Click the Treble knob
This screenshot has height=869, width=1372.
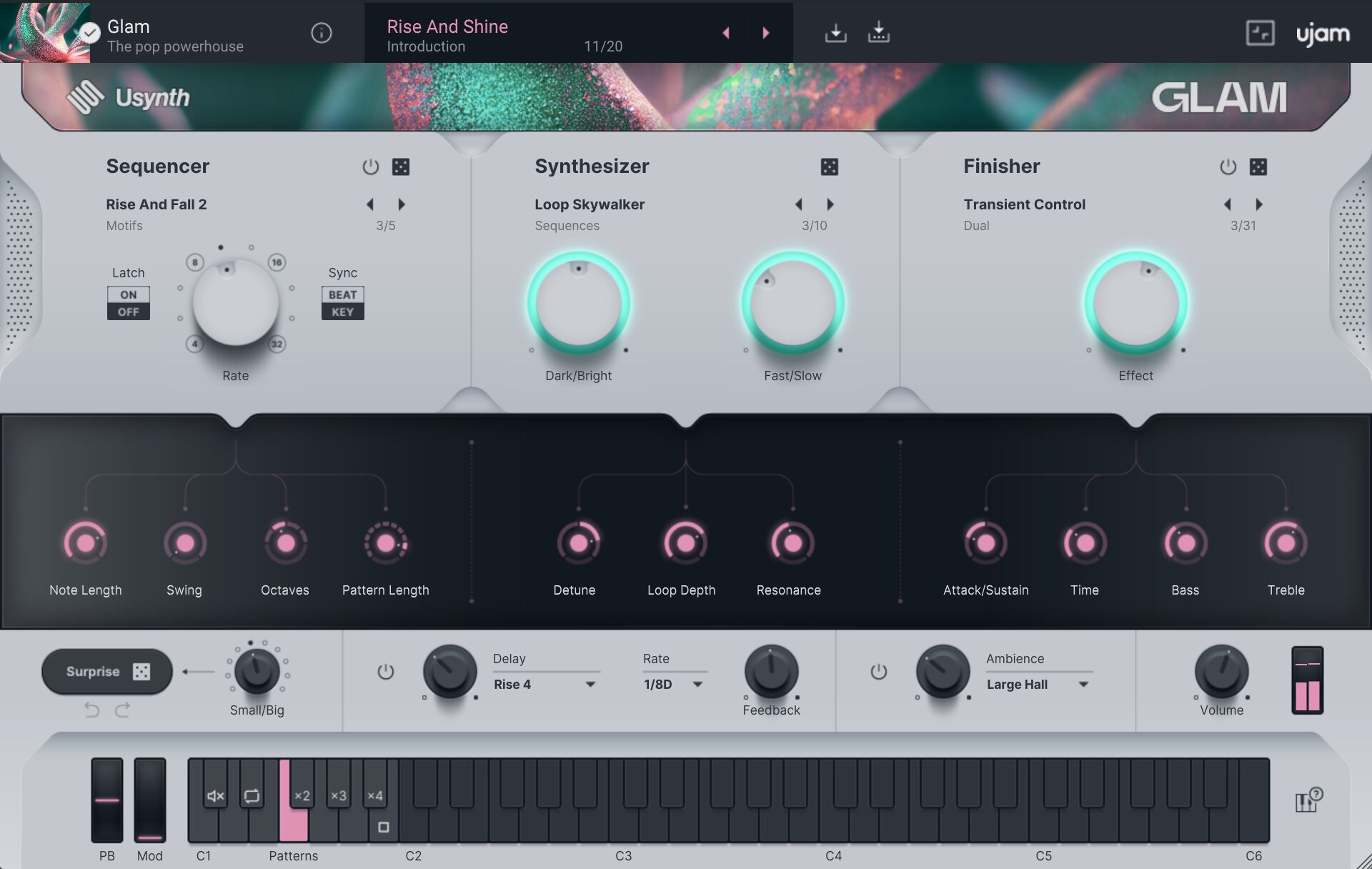click(1286, 543)
